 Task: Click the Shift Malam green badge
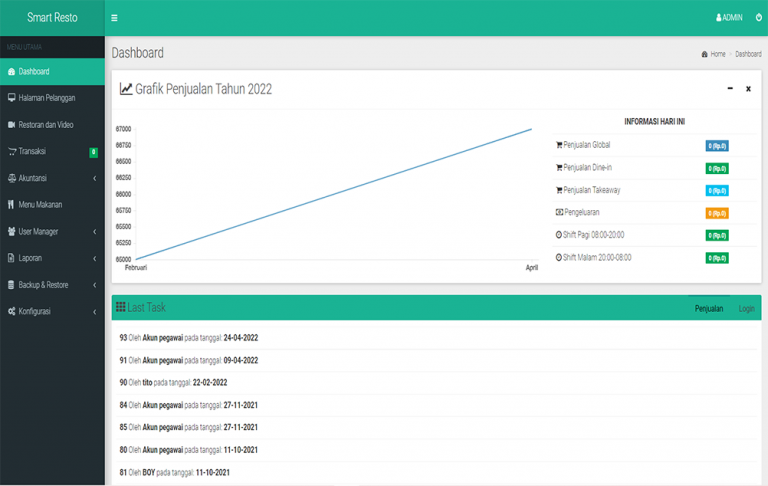point(717,258)
